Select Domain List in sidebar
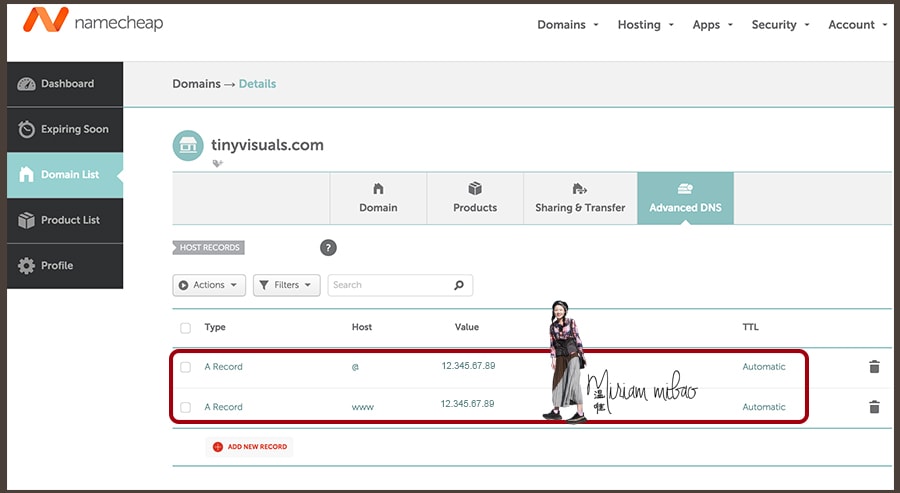The width and height of the screenshot is (900, 493). tap(65, 174)
